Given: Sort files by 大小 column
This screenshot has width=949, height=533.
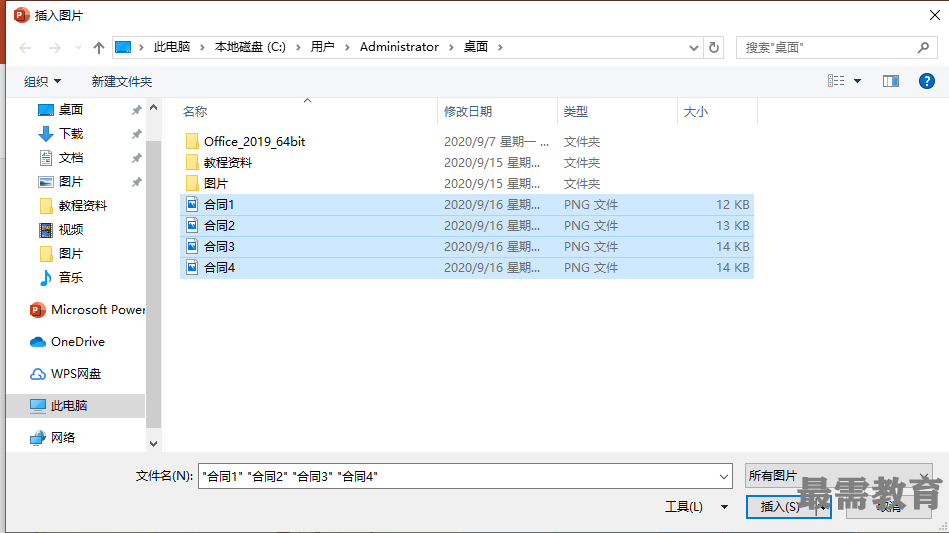Looking at the screenshot, I should point(695,111).
